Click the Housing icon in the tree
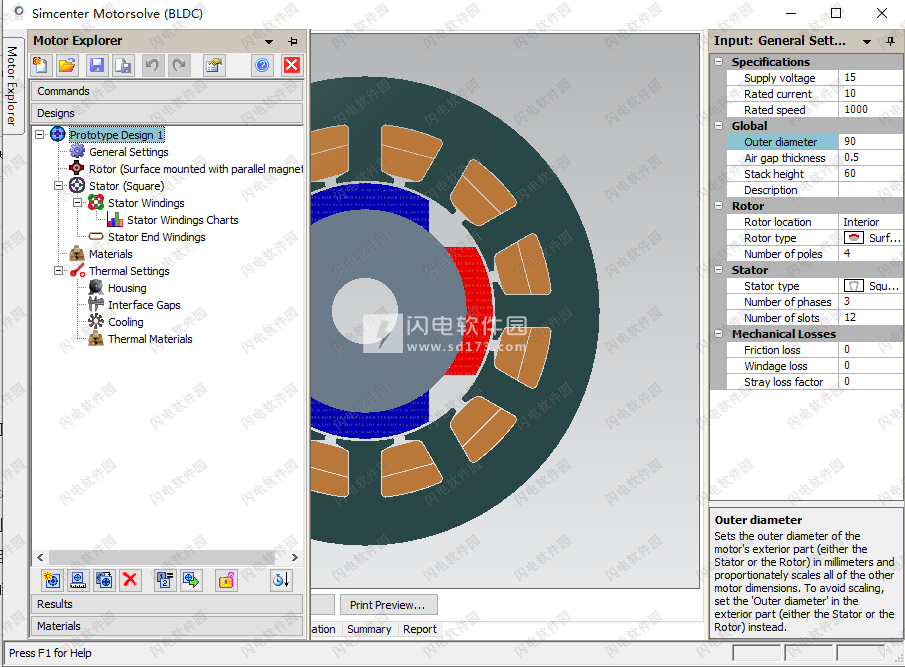 tap(96, 288)
